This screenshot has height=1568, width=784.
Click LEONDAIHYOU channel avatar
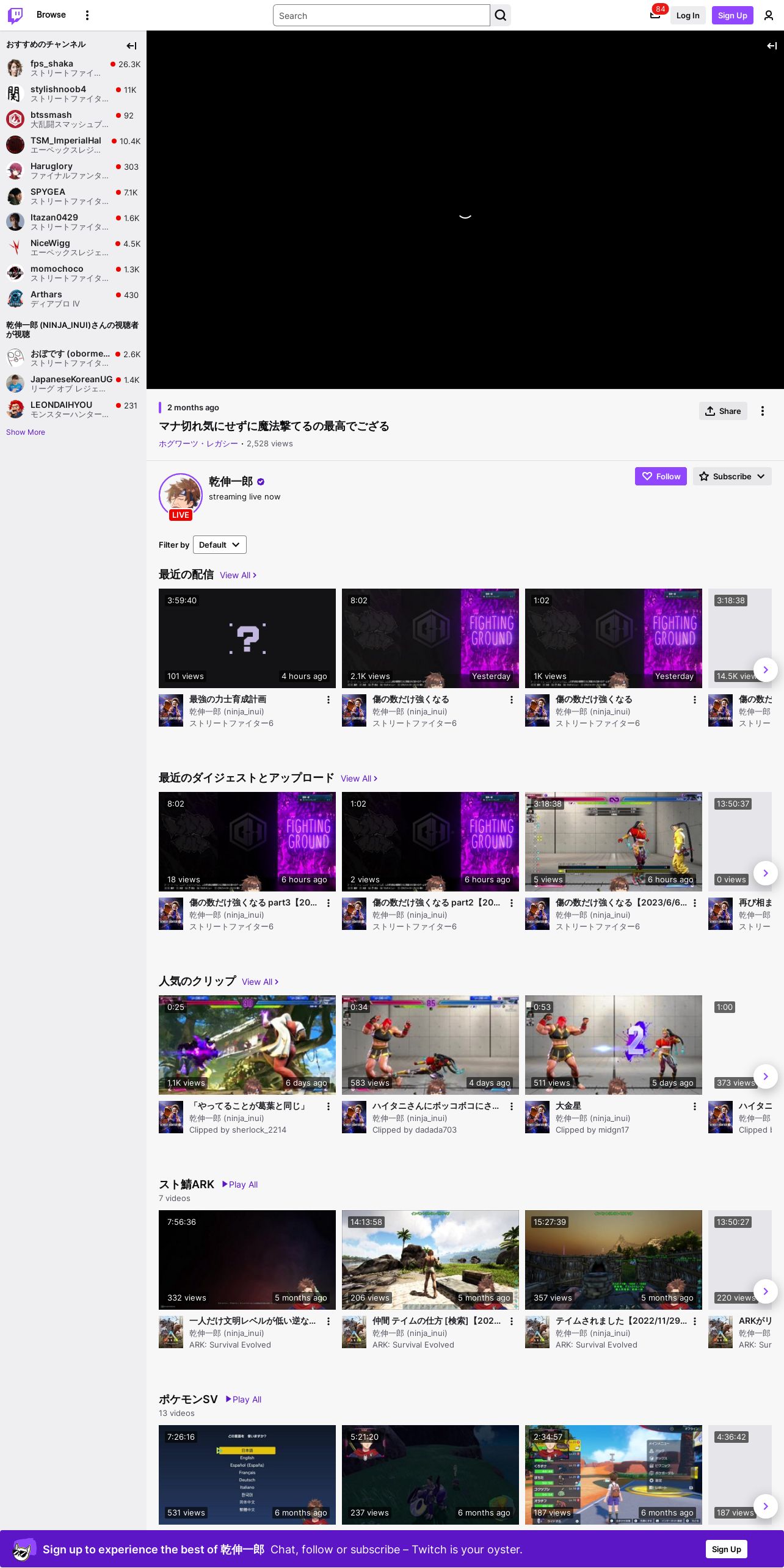pyautogui.click(x=15, y=409)
